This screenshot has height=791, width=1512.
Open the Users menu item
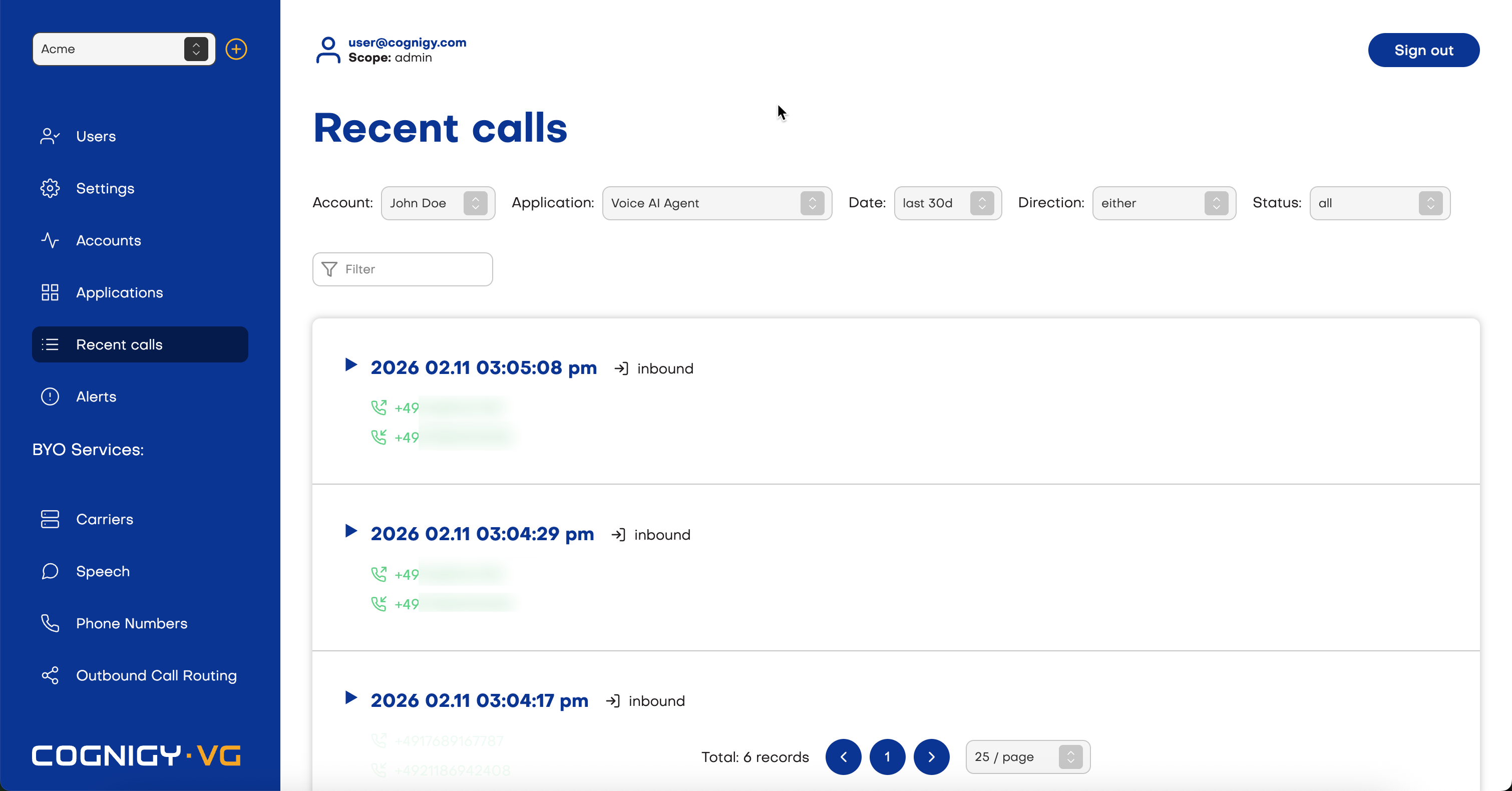point(96,136)
